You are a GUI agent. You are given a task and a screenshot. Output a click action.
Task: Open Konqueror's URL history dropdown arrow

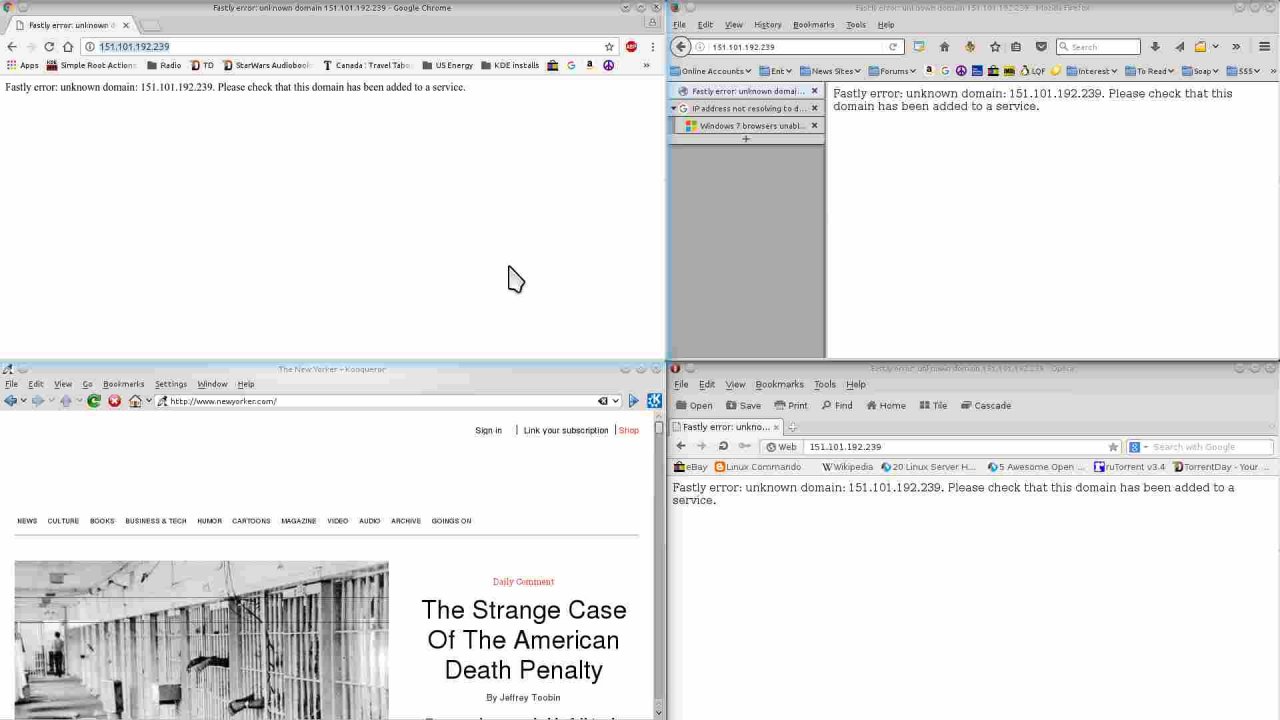(x=616, y=401)
